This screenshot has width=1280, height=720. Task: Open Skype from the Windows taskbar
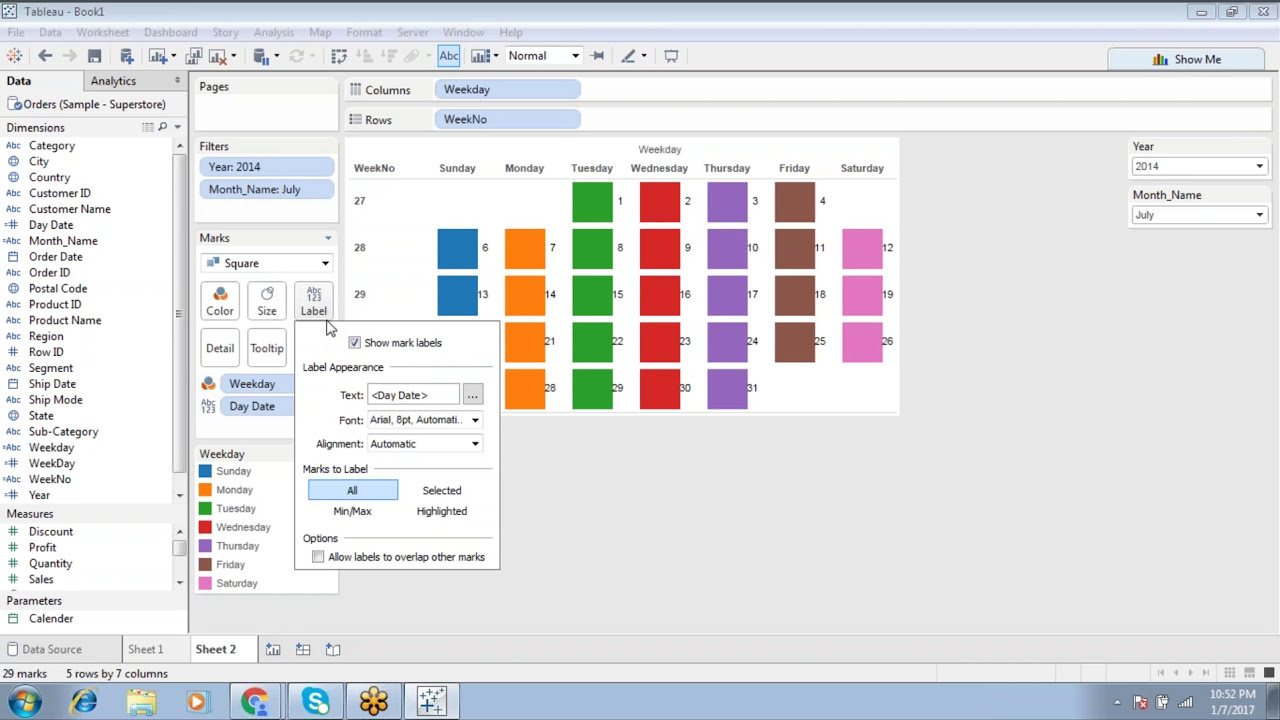pyautogui.click(x=316, y=701)
